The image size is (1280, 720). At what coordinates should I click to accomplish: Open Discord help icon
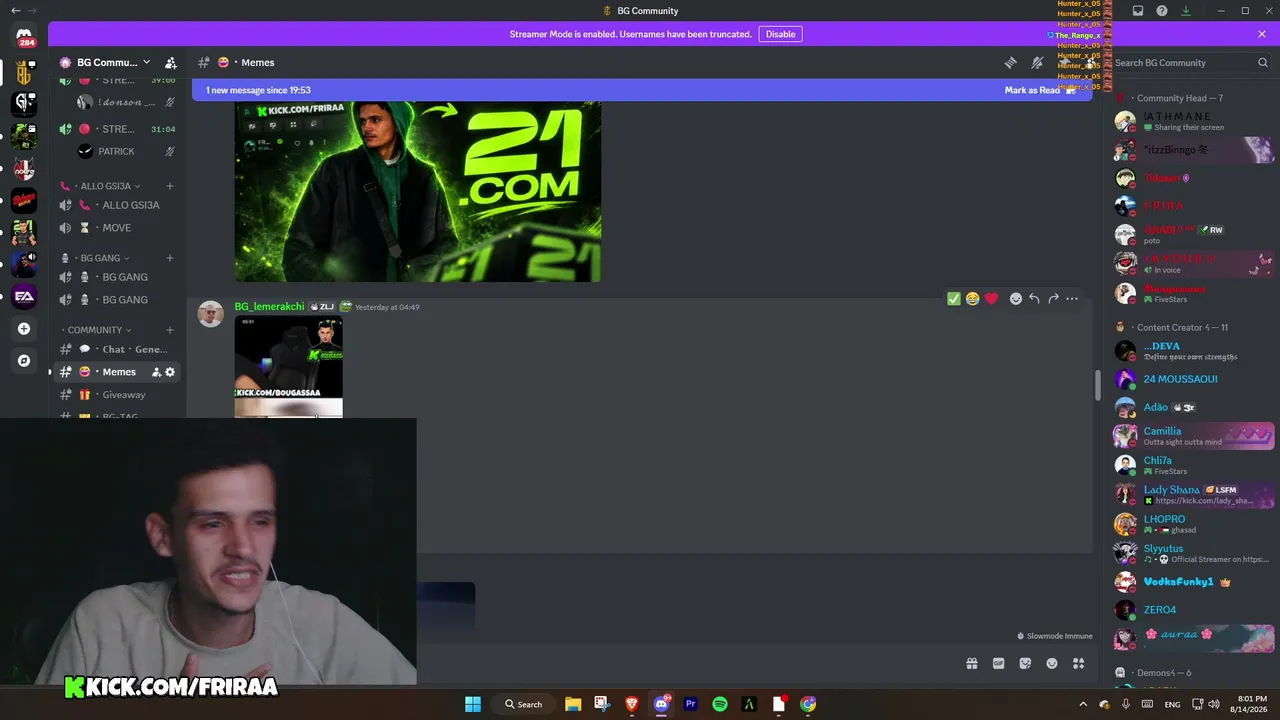(1162, 11)
